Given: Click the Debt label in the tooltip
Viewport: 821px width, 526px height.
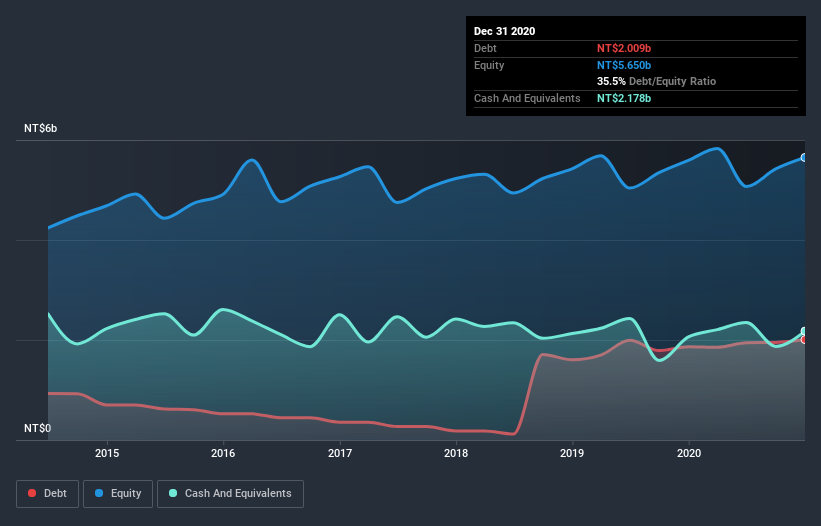Looking at the screenshot, I should click(485, 48).
